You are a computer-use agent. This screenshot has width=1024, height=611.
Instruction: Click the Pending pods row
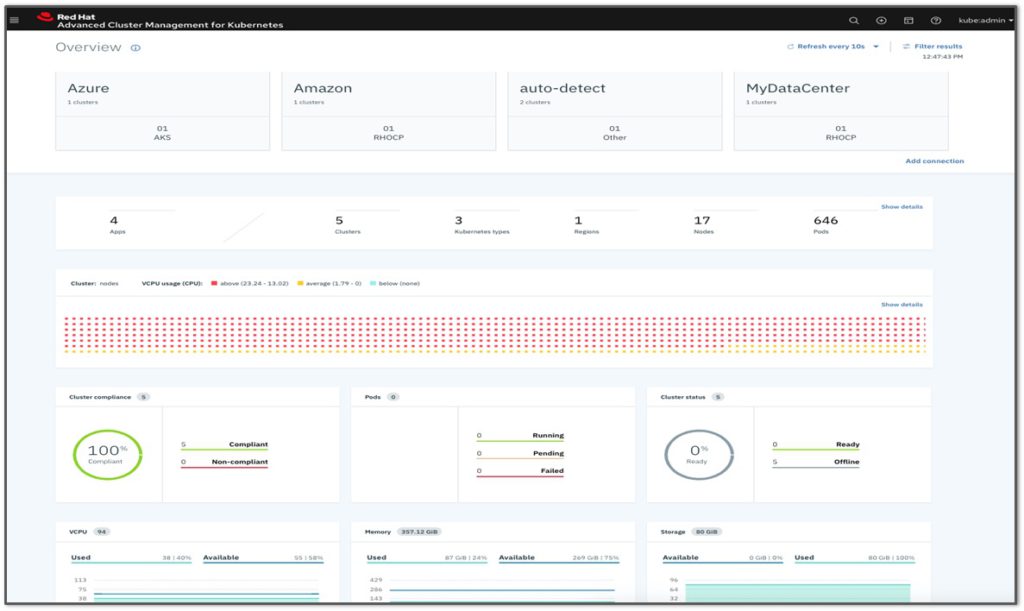coord(520,454)
